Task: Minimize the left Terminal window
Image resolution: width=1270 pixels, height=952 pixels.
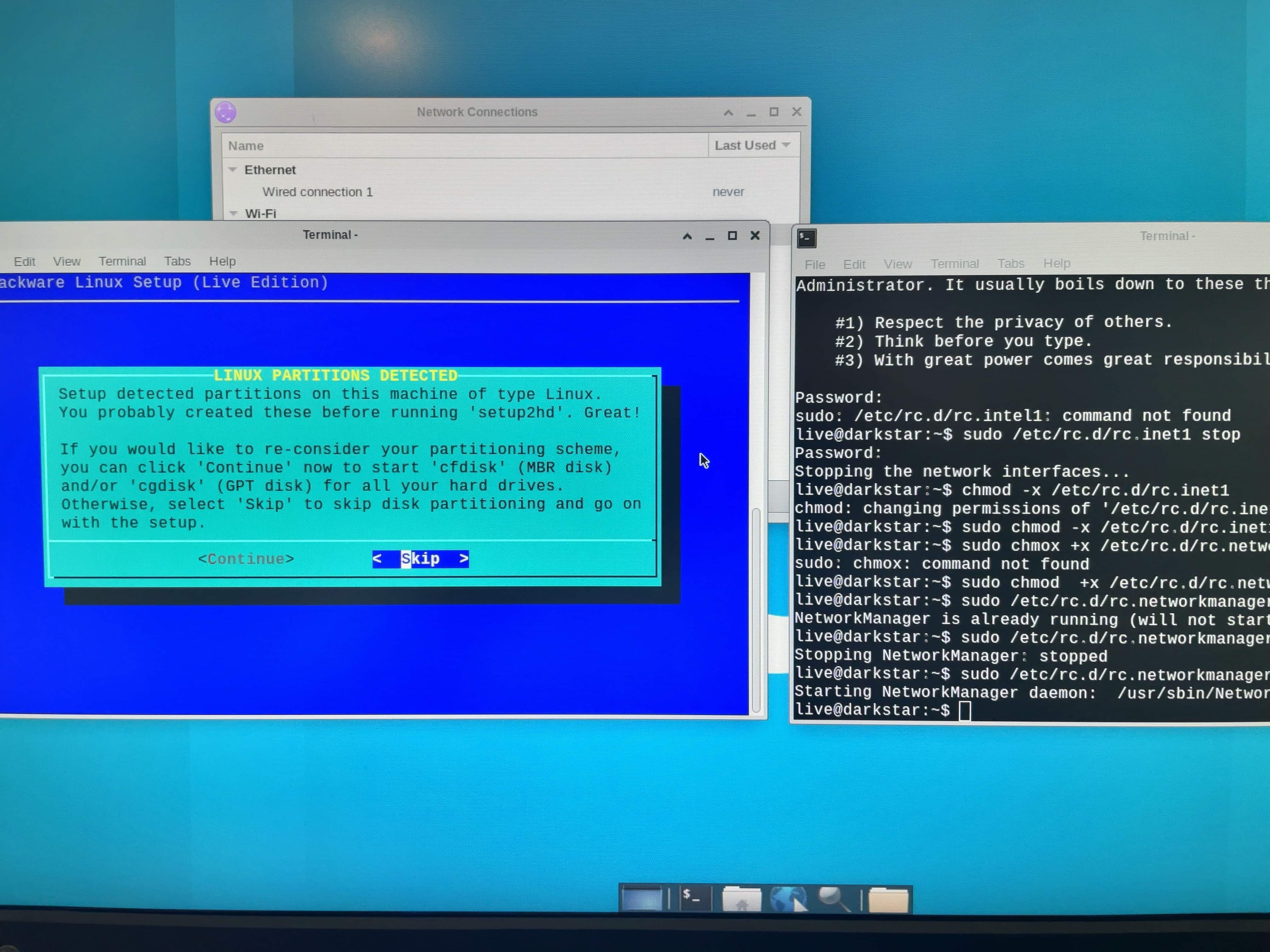Action: click(710, 237)
